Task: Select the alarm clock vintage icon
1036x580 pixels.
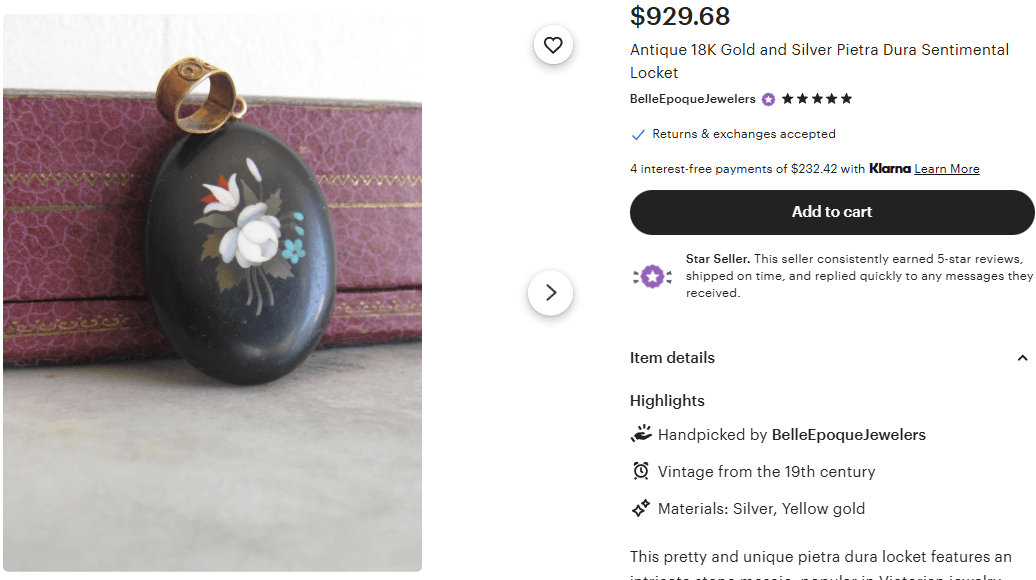Action: coord(641,470)
